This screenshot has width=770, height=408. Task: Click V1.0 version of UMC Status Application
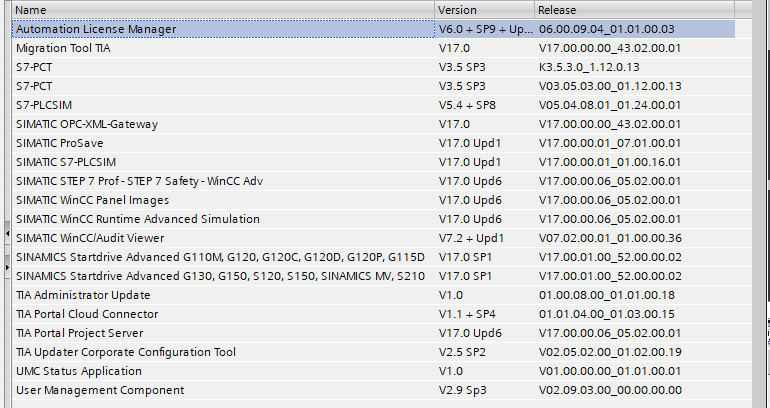coord(451,372)
